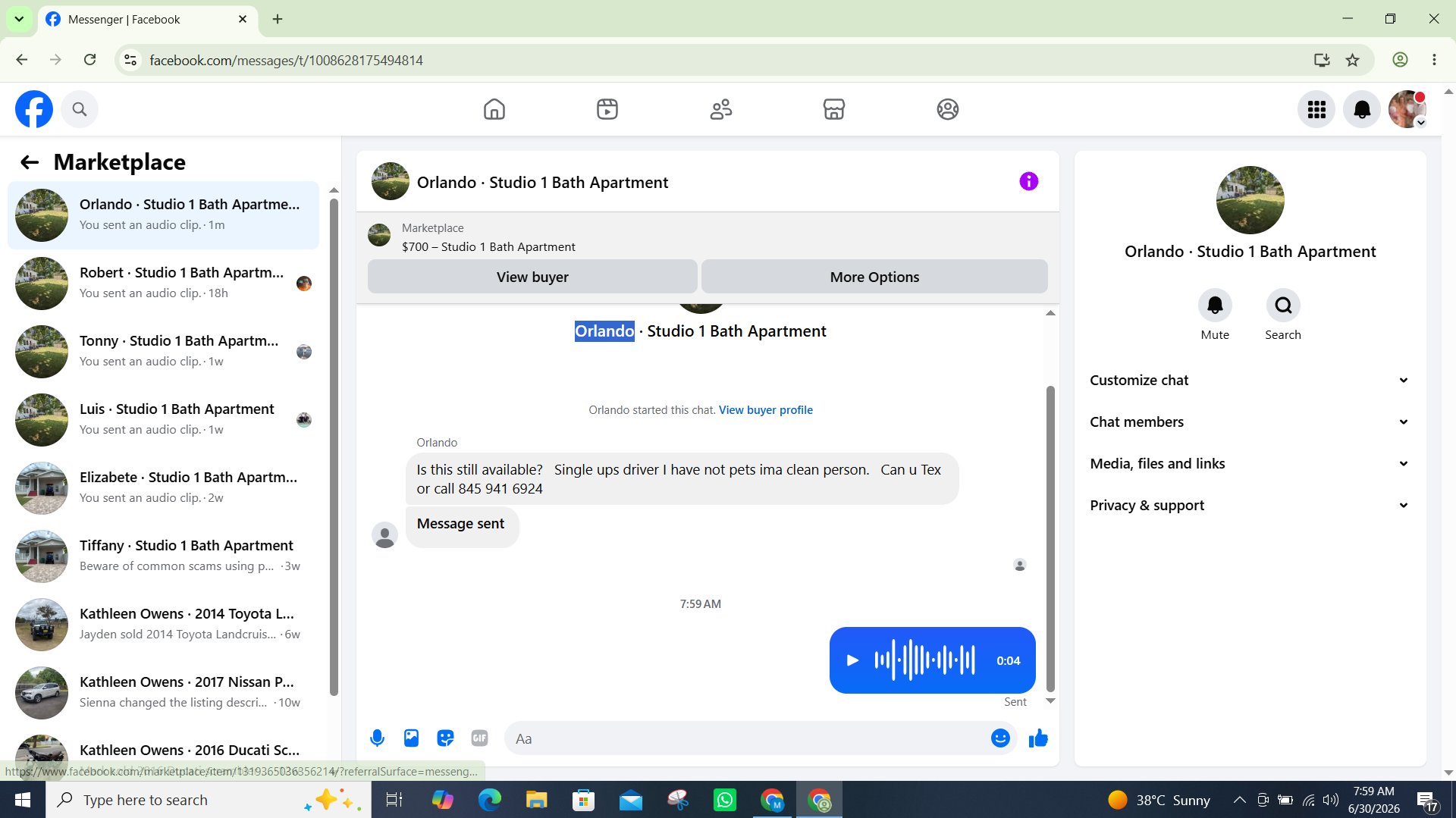1456x818 pixels.
Task: Send a thumbs-up like
Action: tap(1038, 738)
